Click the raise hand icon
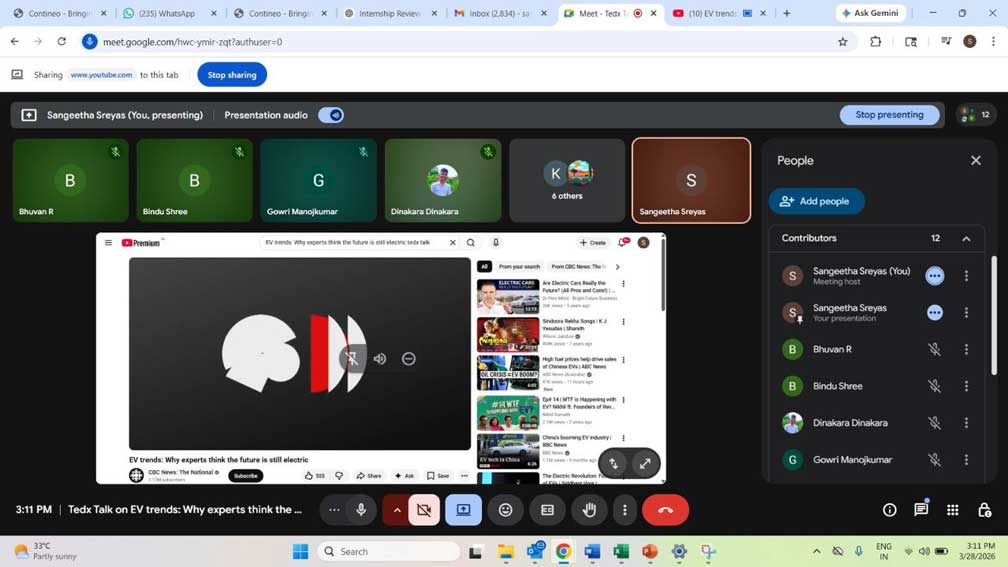 589,510
